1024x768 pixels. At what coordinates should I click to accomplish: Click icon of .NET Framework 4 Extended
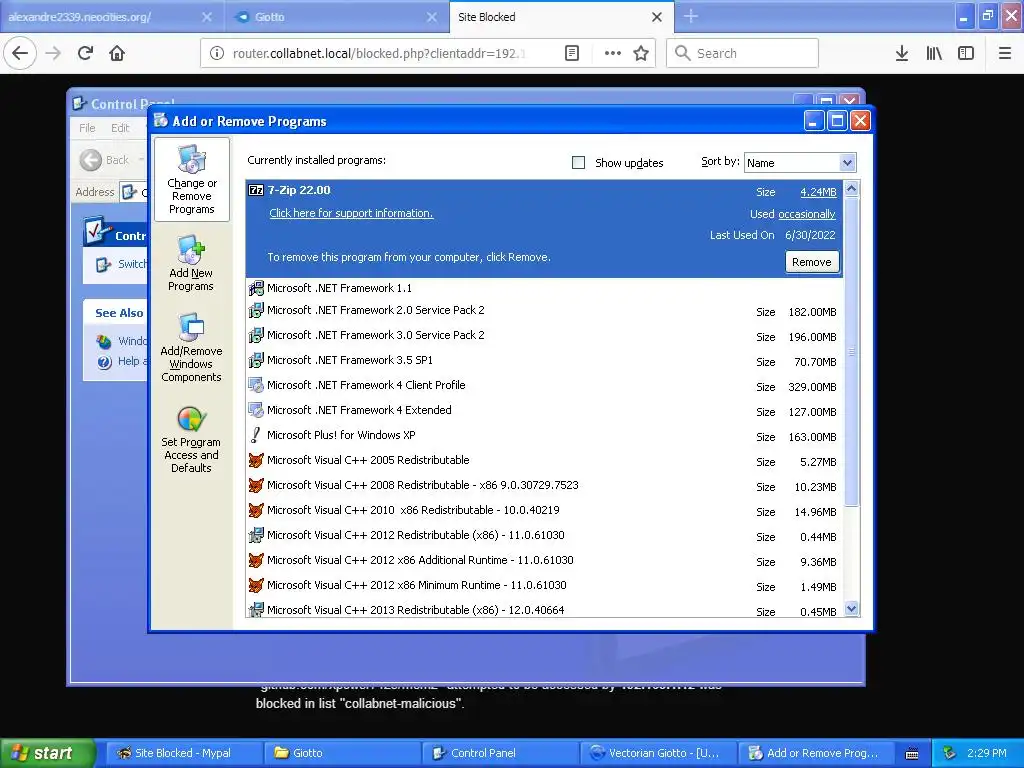[x=256, y=410]
